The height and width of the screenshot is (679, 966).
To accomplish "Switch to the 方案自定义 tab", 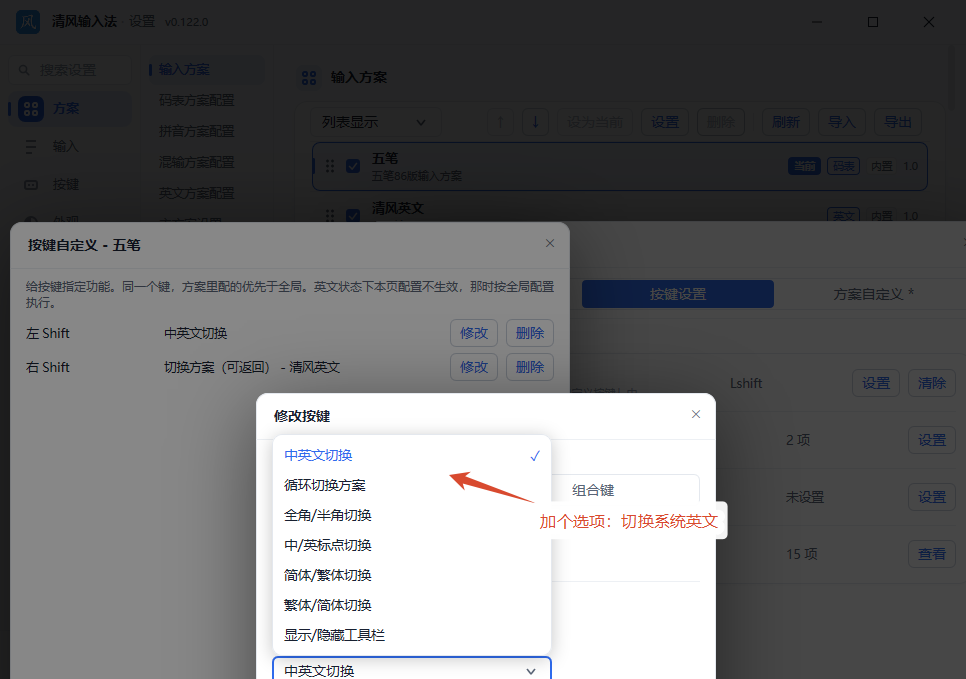I will [x=873, y=295].
